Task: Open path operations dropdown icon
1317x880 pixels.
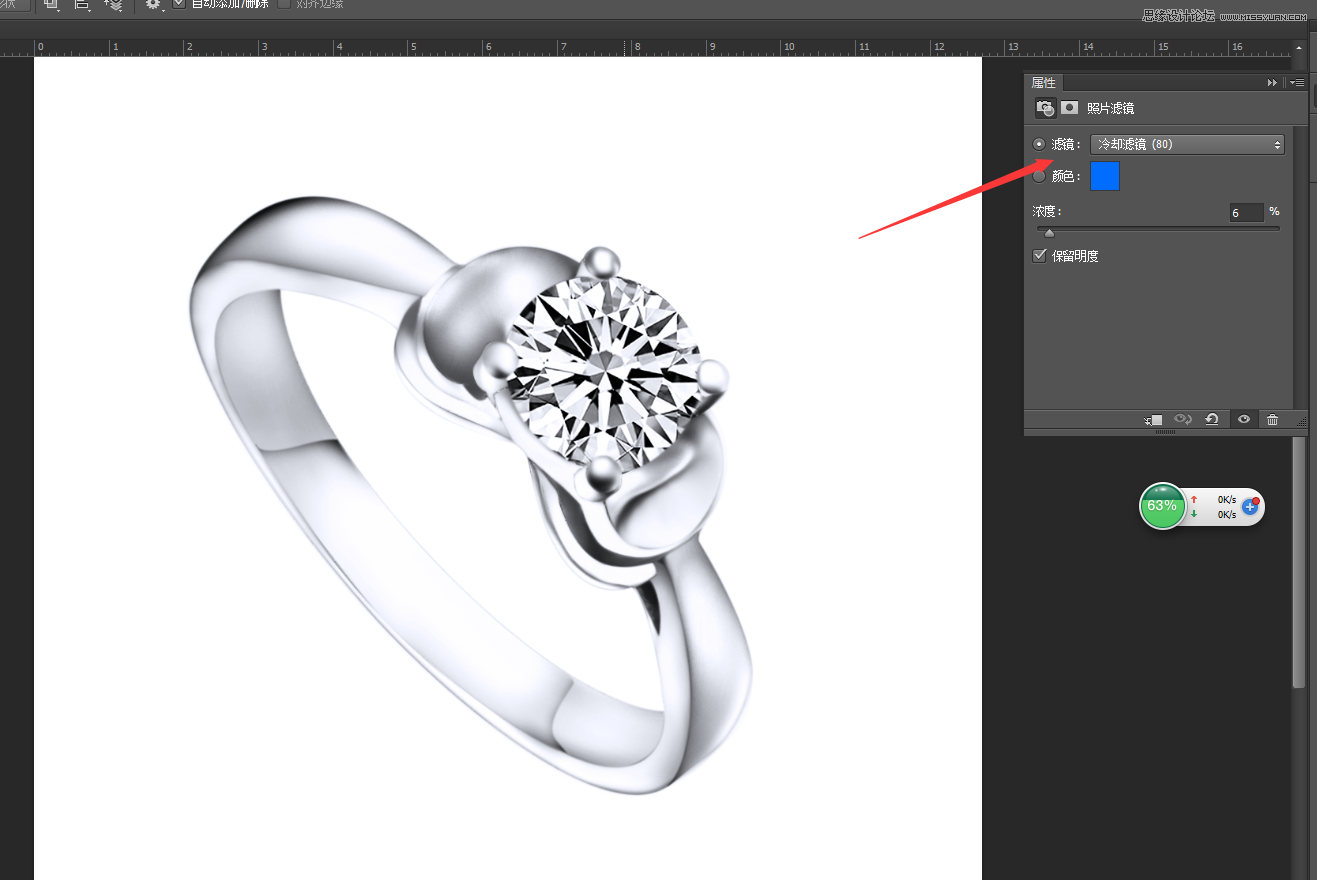Action: coord(53,4)
